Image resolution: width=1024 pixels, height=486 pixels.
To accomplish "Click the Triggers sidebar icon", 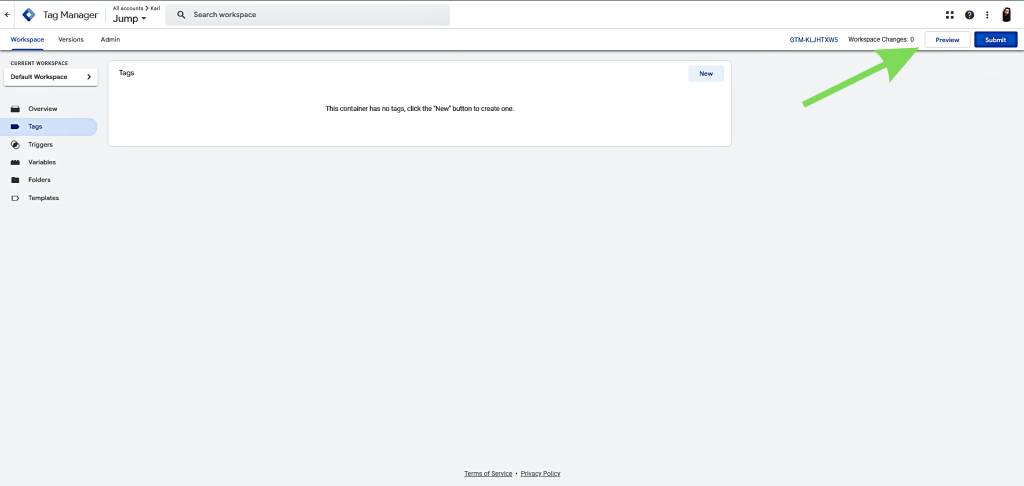I will click(x=15, y=144).
